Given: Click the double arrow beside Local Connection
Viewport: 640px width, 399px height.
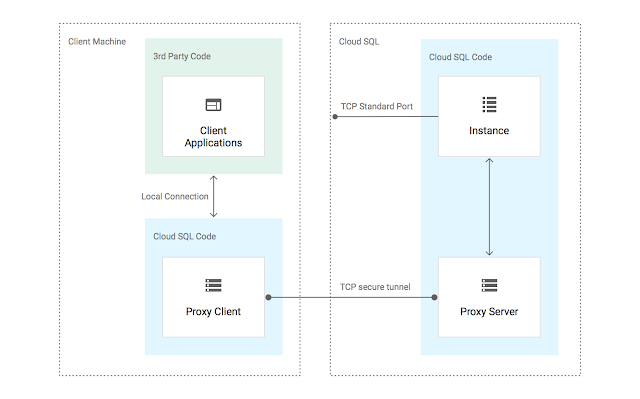Looking at the screenshot, I should [x=213, y=196].
